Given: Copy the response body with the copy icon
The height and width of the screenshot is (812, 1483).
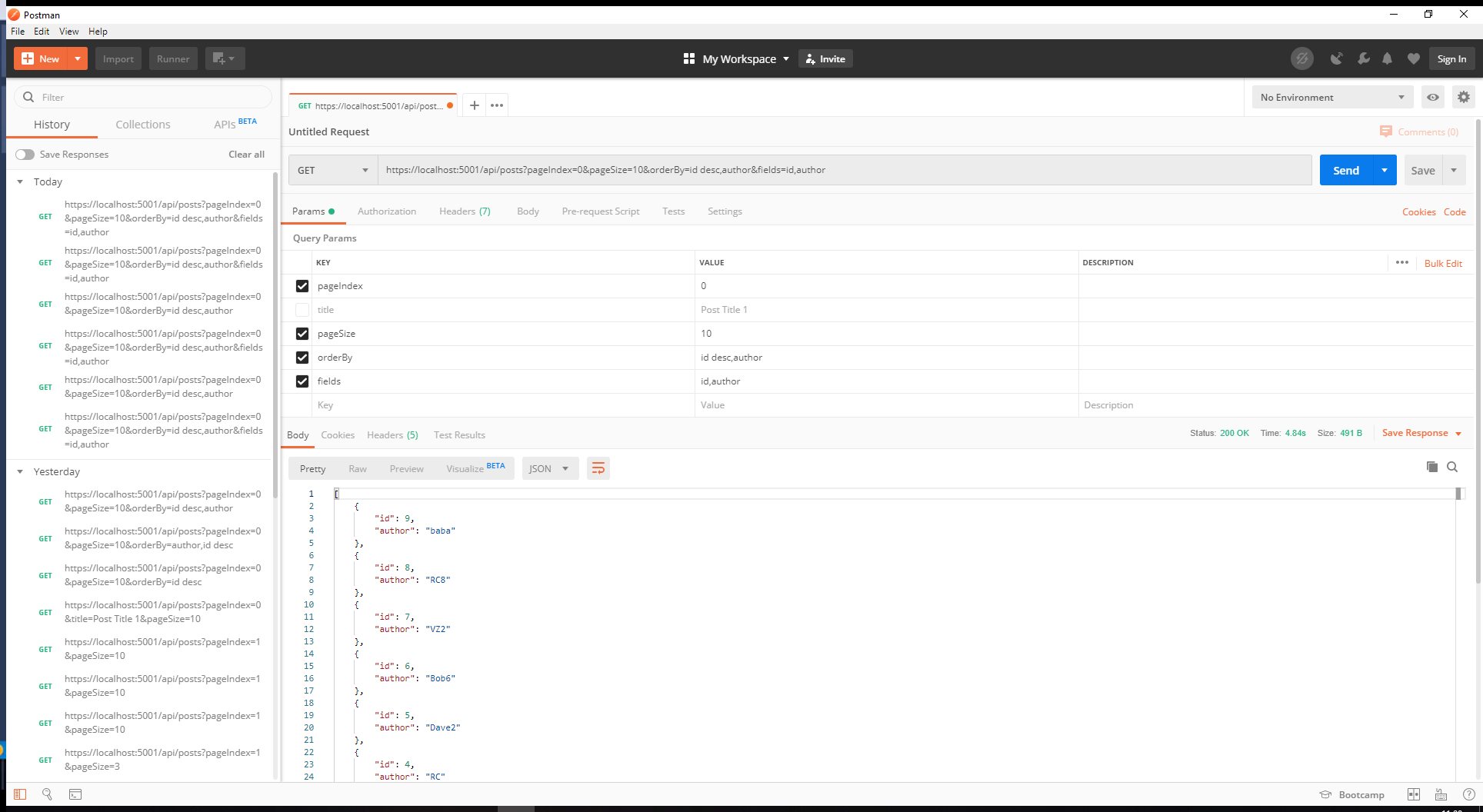Looking at the screenshot, I should [x=1431, y=467].
